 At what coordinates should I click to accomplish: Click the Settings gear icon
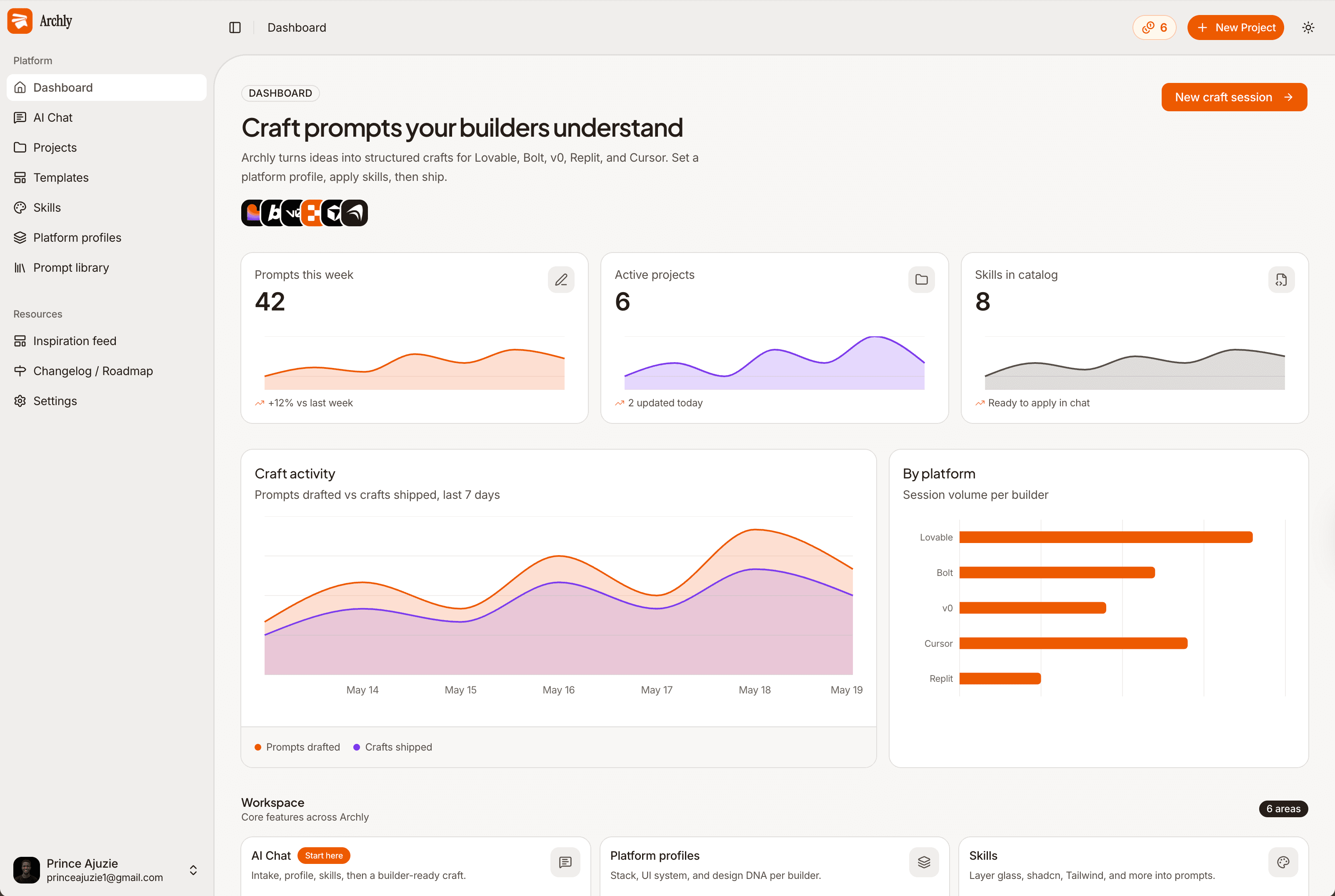[20, 401]
